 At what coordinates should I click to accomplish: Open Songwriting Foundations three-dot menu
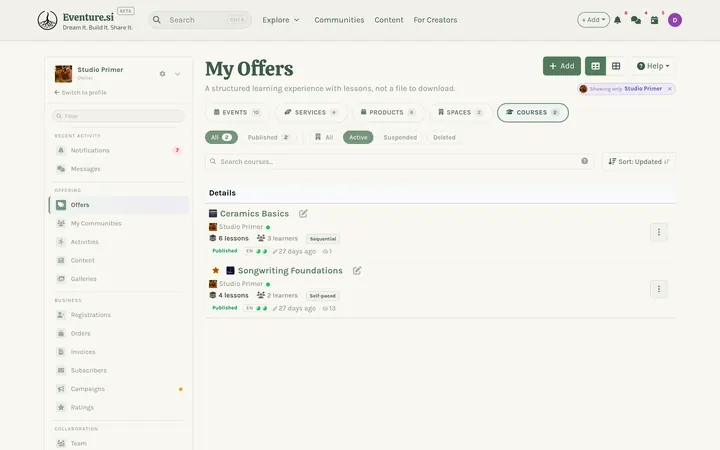[659, 289]
